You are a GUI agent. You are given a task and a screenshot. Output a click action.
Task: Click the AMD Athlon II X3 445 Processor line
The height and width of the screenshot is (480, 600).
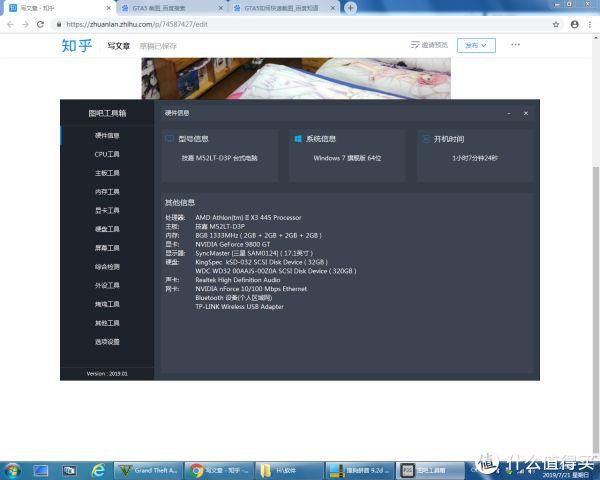pos(248,218)
